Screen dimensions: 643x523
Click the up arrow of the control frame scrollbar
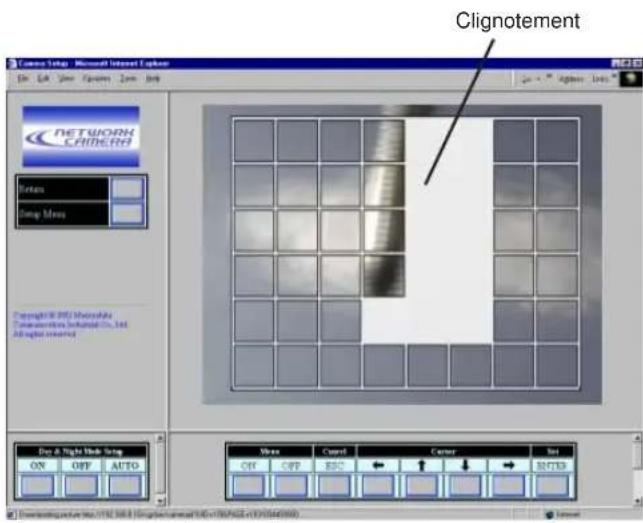coord(638,438)
